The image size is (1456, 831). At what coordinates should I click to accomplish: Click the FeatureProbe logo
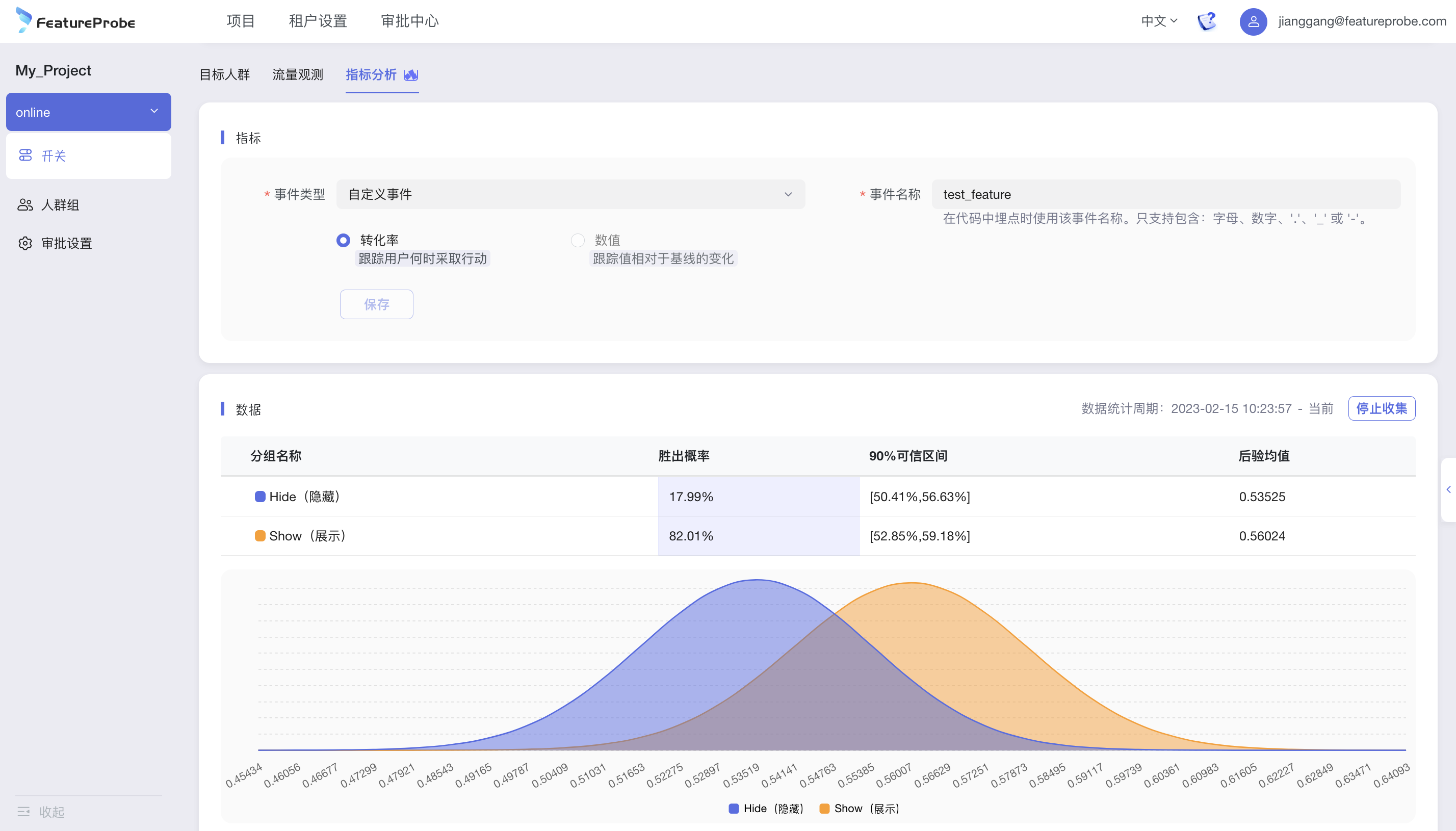[75, 21]
